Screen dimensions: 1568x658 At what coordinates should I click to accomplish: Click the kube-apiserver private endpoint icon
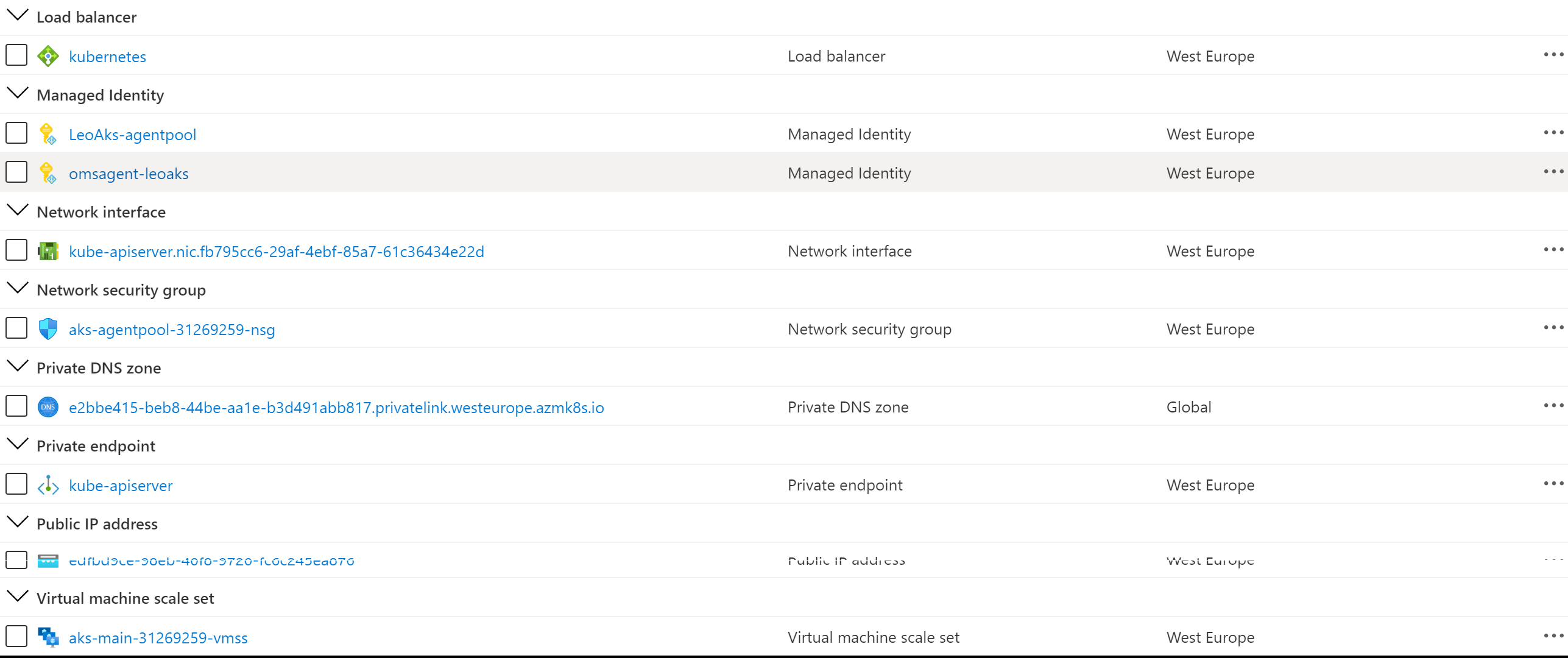[48, 485]
